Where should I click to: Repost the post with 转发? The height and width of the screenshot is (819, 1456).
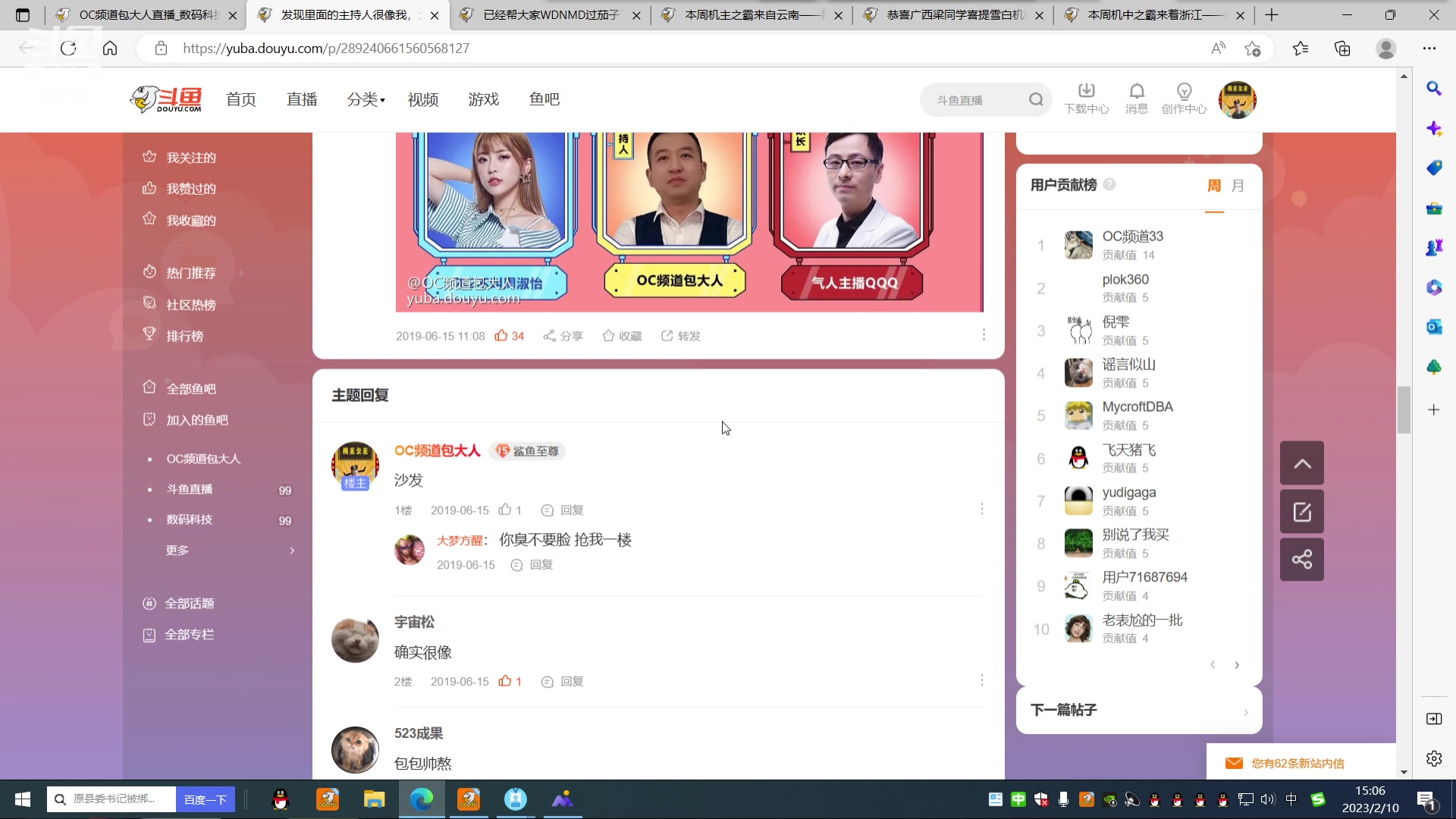(x=680, y=336)
